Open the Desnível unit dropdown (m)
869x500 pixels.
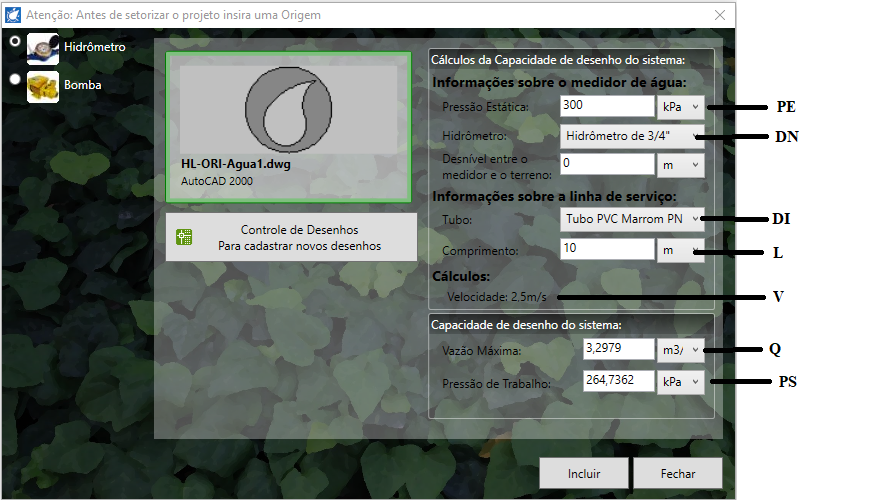[681, 163]
